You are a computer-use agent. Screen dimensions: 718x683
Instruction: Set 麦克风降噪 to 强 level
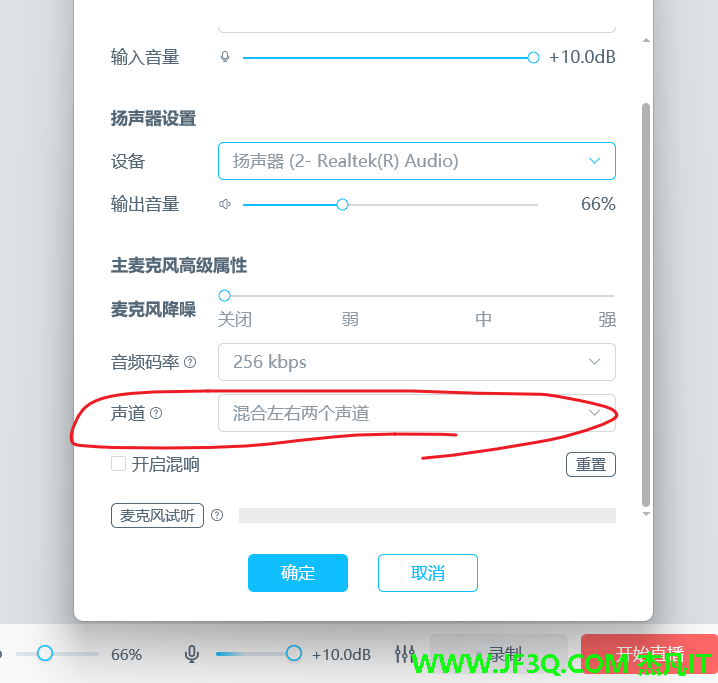pos(607,319)
